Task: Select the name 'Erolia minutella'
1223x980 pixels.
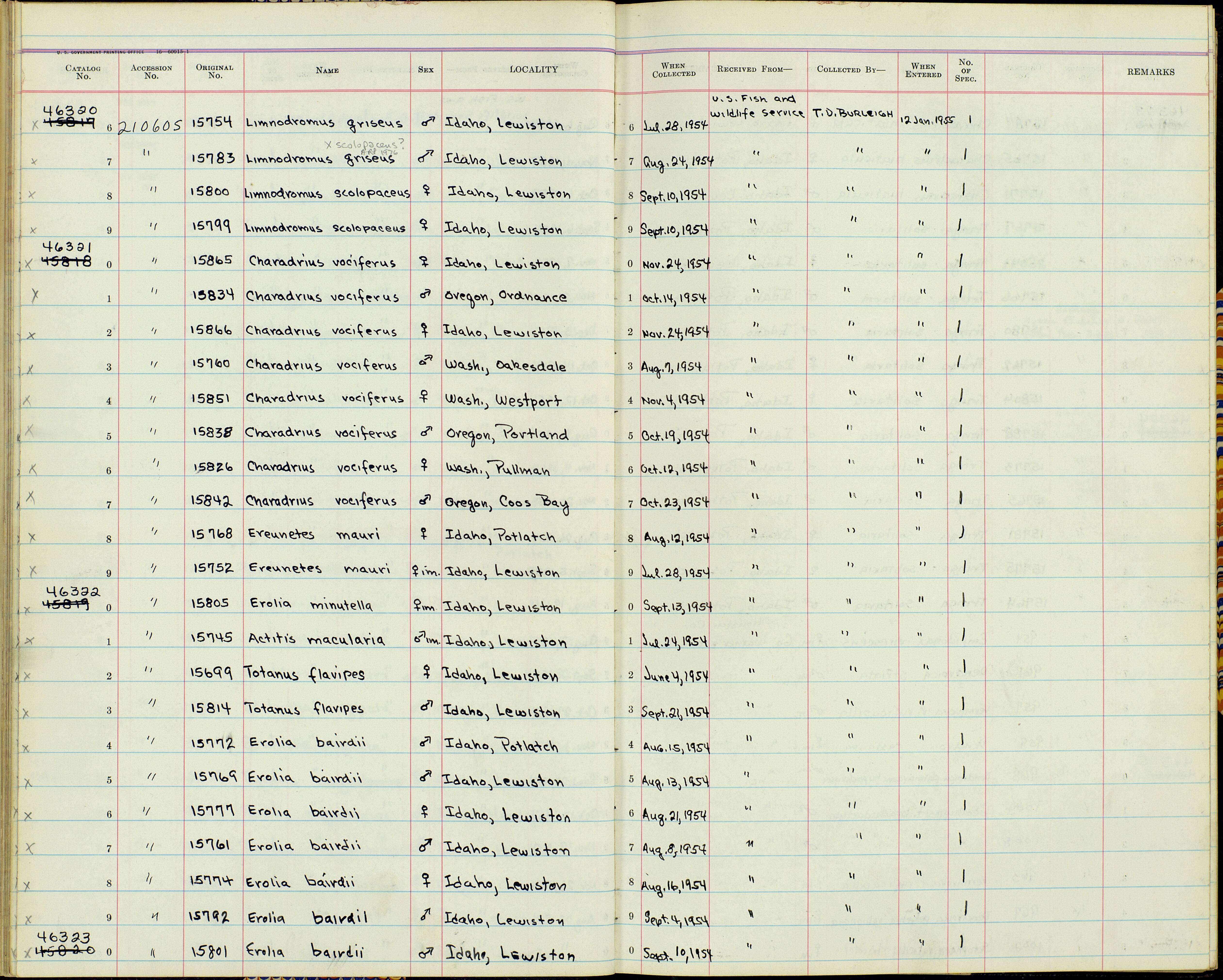Action: [311, 605]
